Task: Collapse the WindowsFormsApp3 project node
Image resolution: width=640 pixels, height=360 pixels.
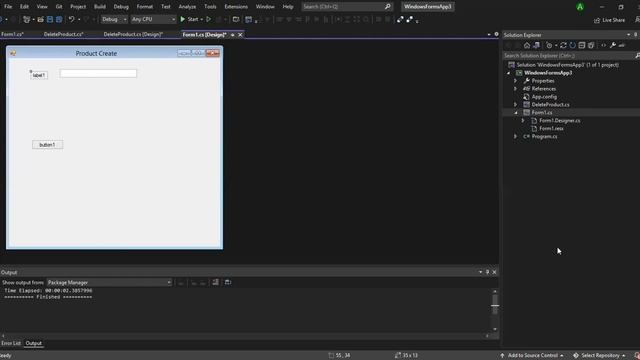Action: click(509, 73)
